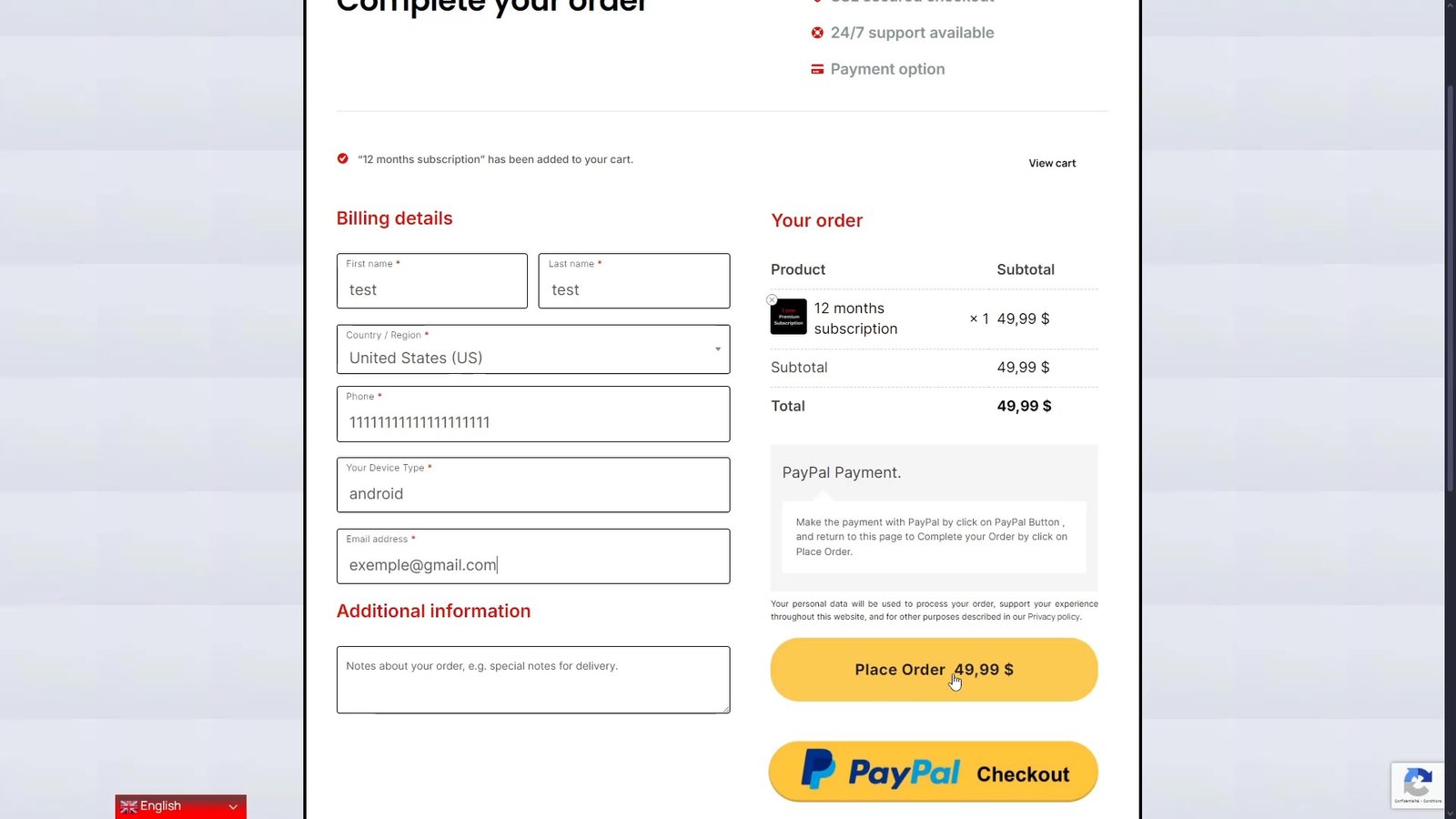The height and width of the screenshot is (819, 1456).
Task: Click the UK flag icon
Action: click(128, 806)
